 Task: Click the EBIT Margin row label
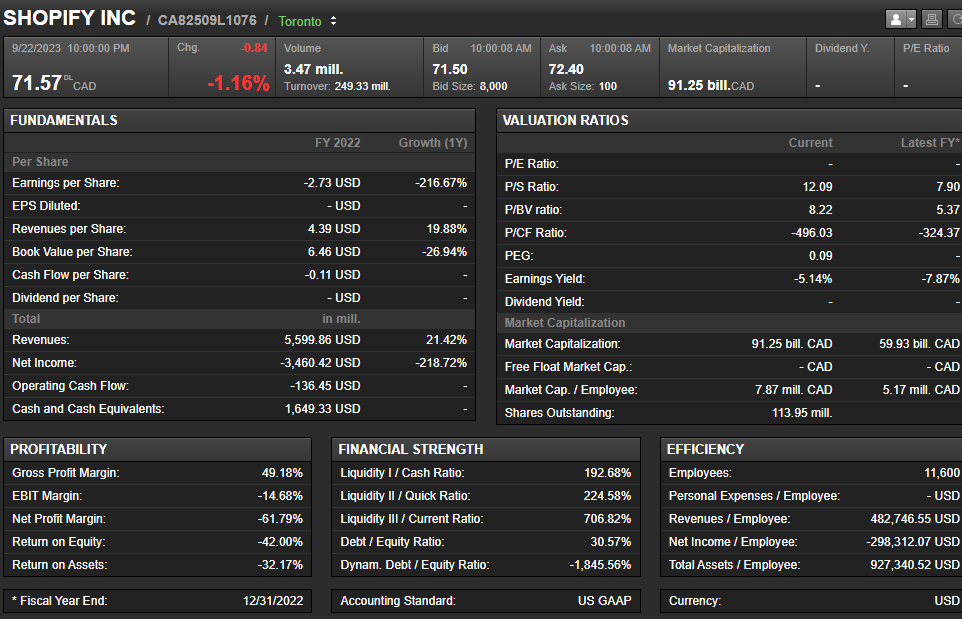[47, 496]
